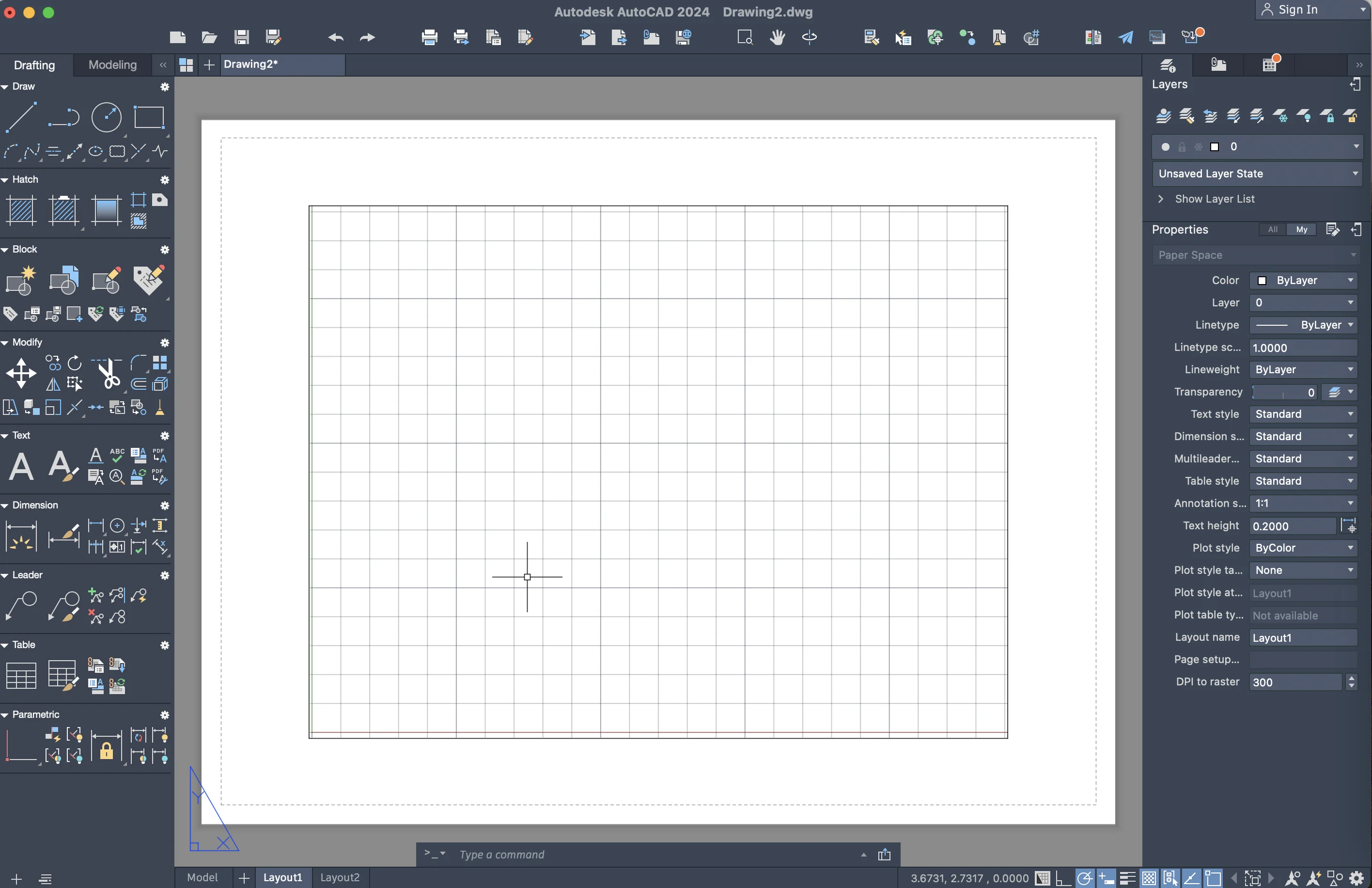Switch to the Model tab
This screenshot has width=1372, height=888.
click(x=202, y=877)
